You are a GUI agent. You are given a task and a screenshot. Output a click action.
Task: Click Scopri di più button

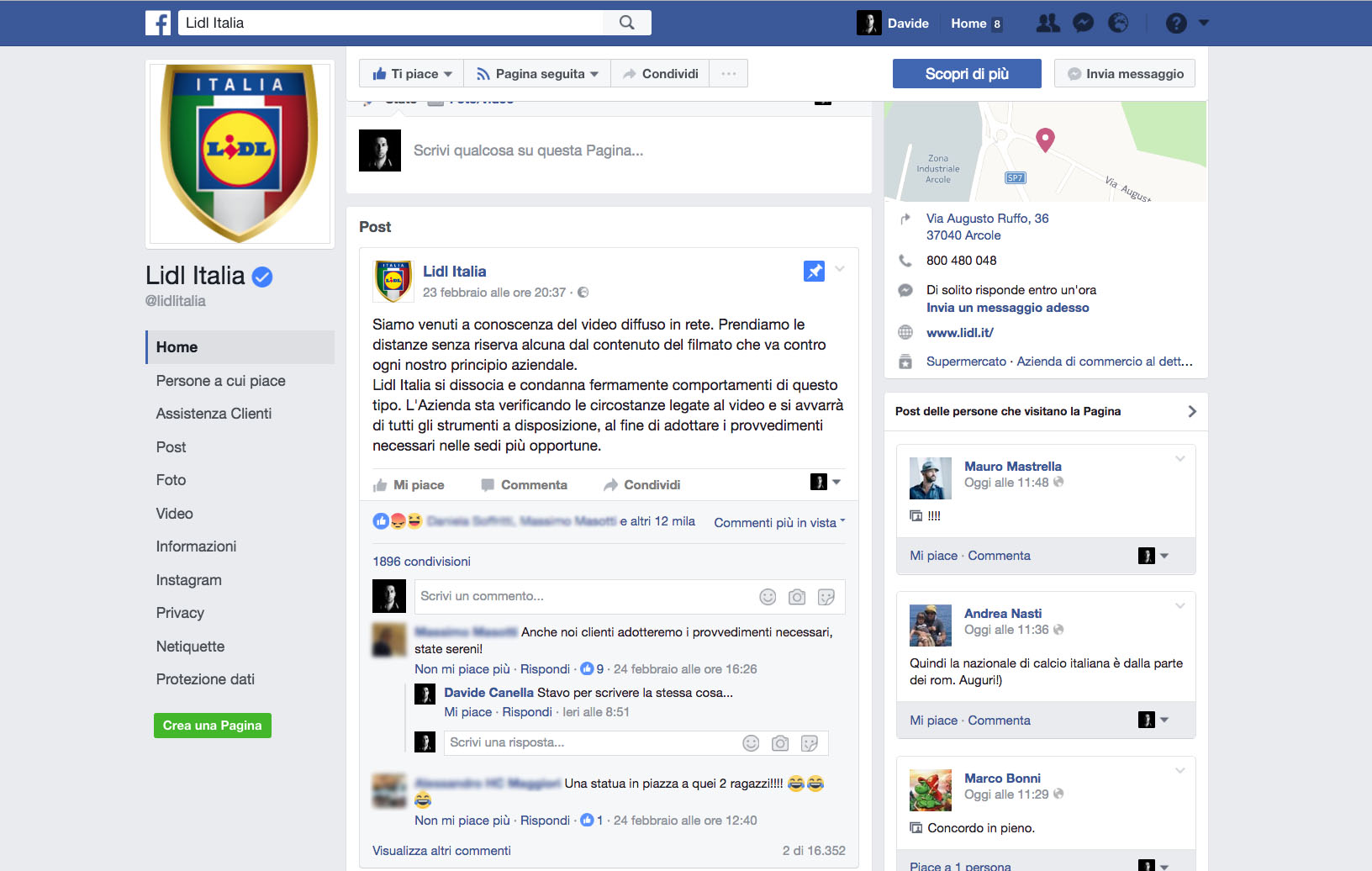(x=967, y=74)
